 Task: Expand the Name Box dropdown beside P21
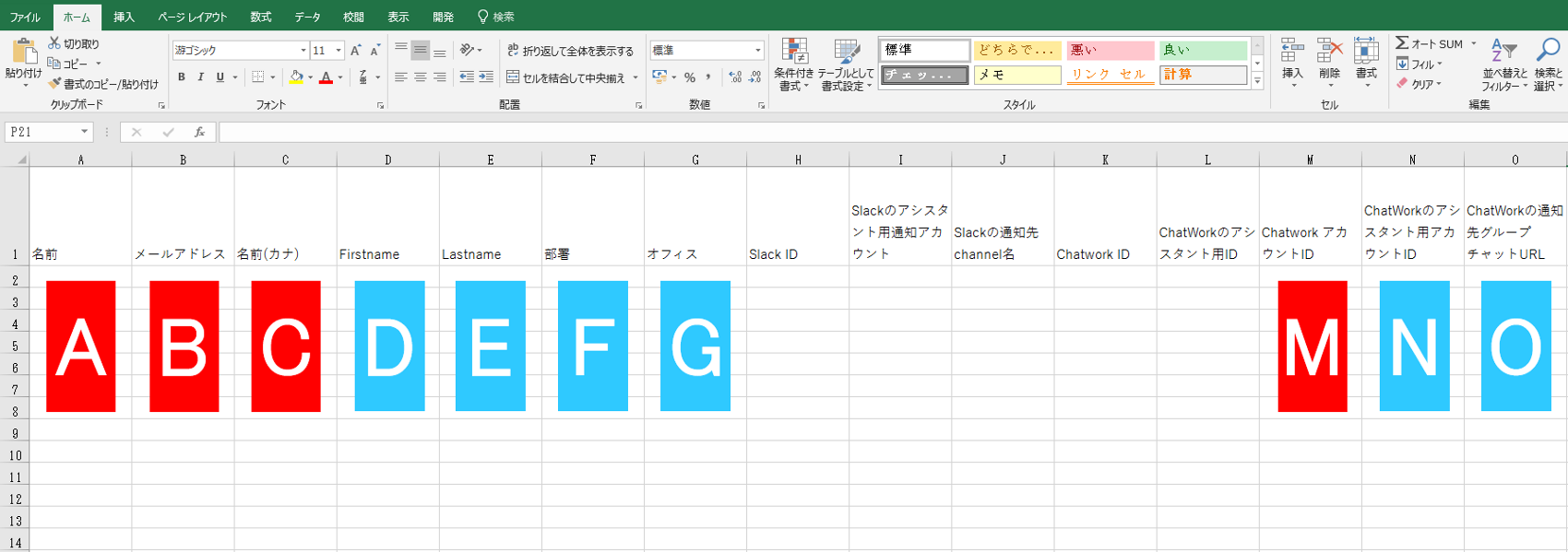[x=84, y=133]
